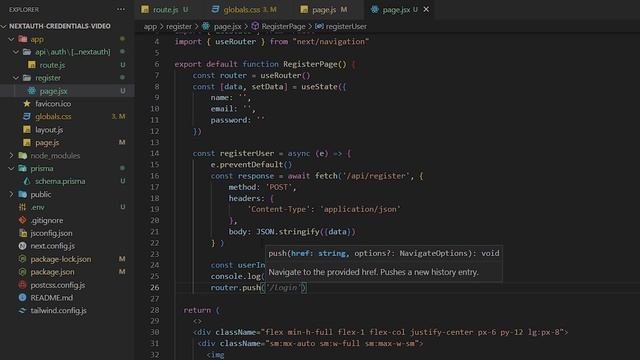640x360 pixels.
Task: Open route.js in the explorer tree
Action: pyautogui.click(x=52, y=65)
